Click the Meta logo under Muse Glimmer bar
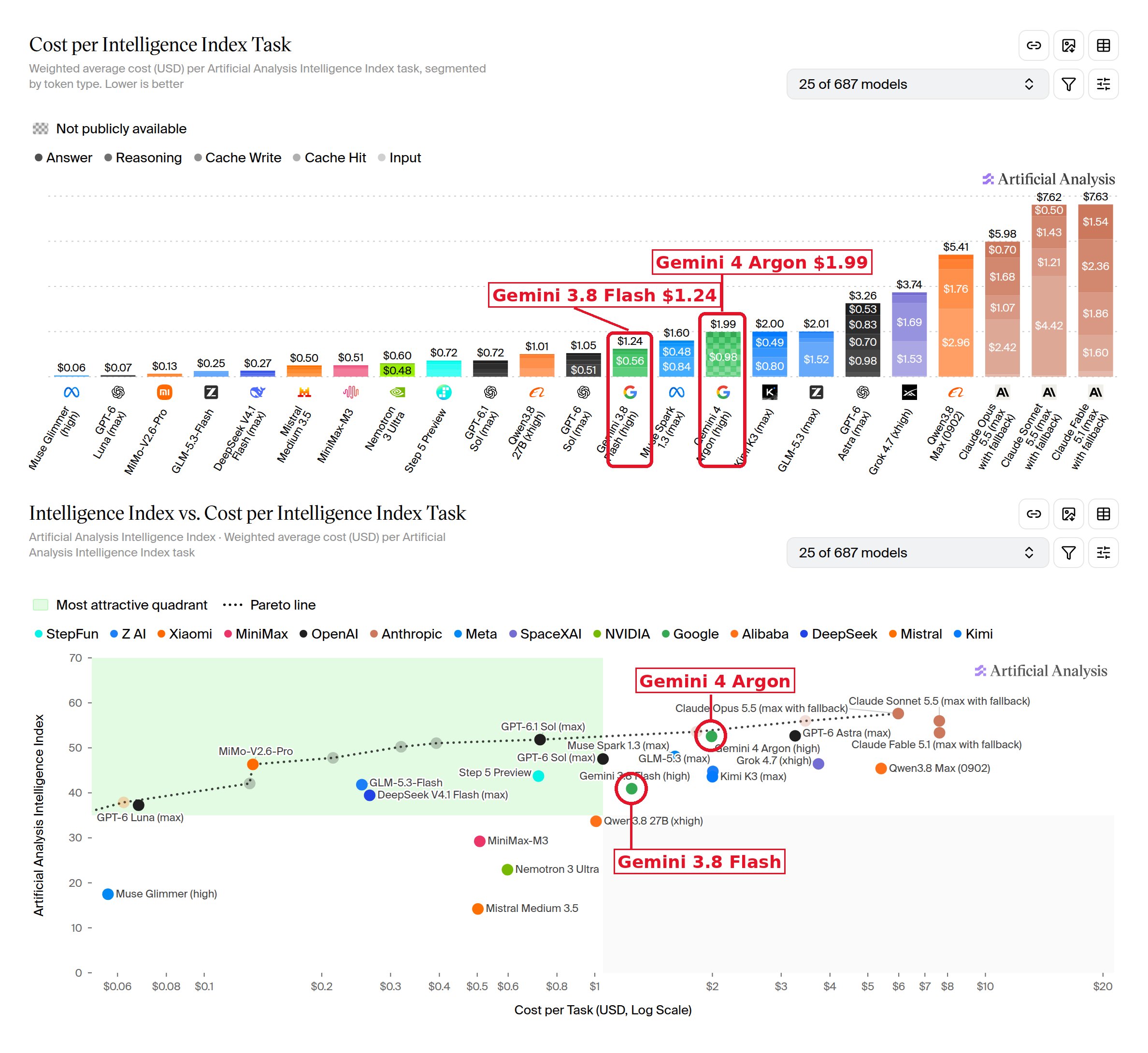 click(71, 392)
